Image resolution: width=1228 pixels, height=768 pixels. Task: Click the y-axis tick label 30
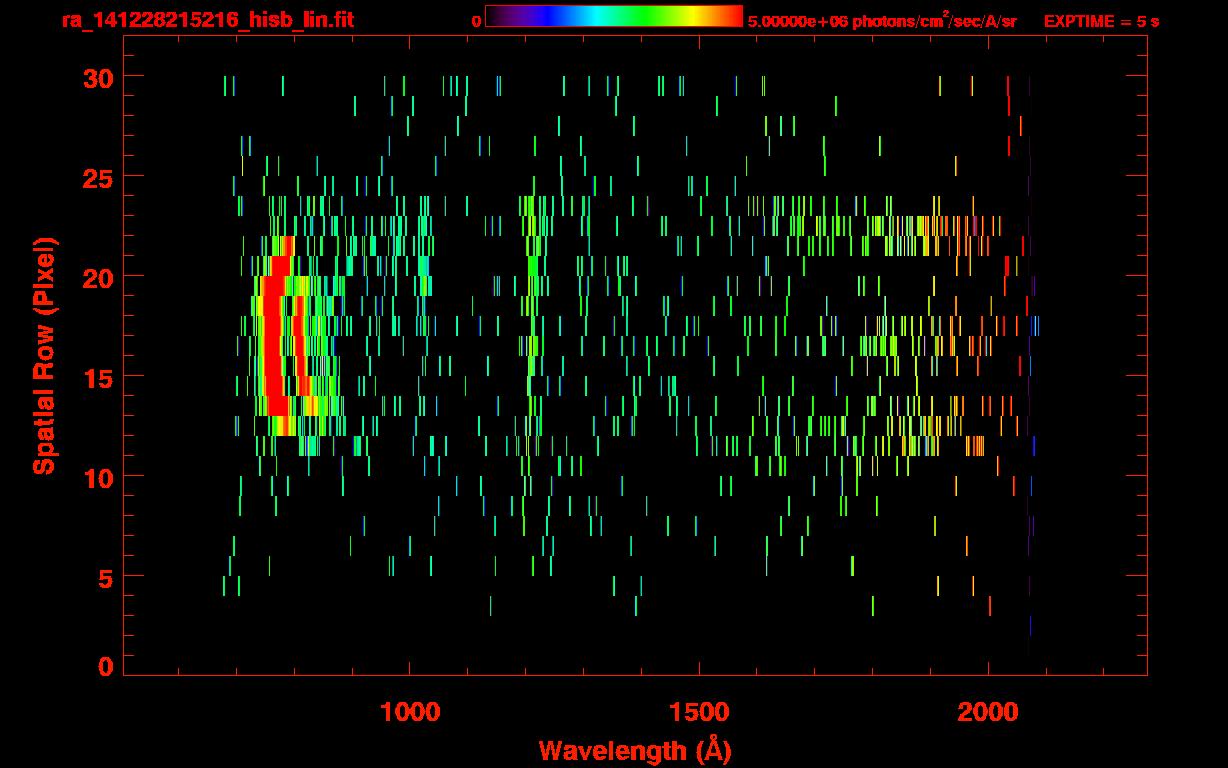97,77
